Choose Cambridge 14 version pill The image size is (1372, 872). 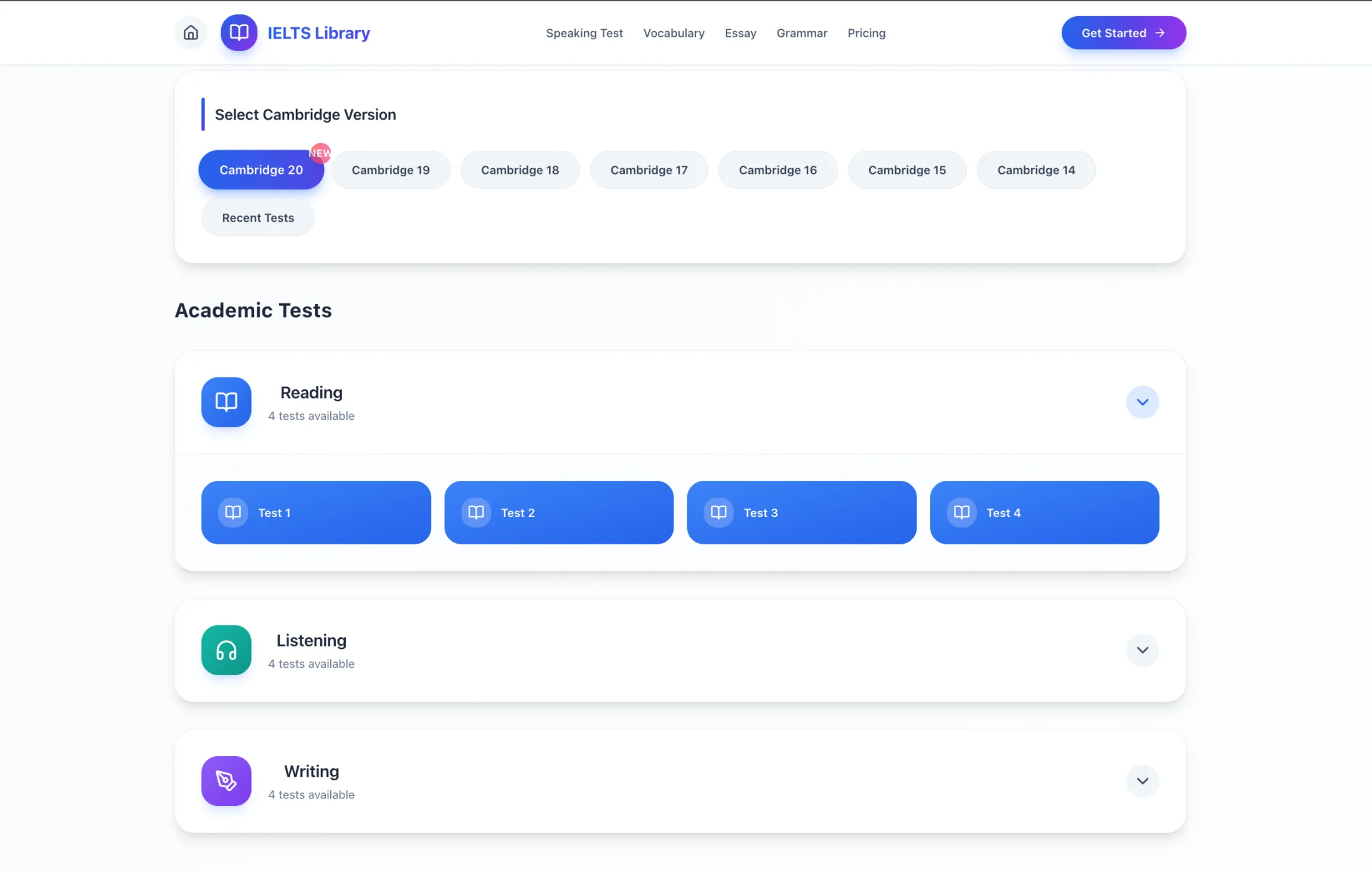(1036, 169)
